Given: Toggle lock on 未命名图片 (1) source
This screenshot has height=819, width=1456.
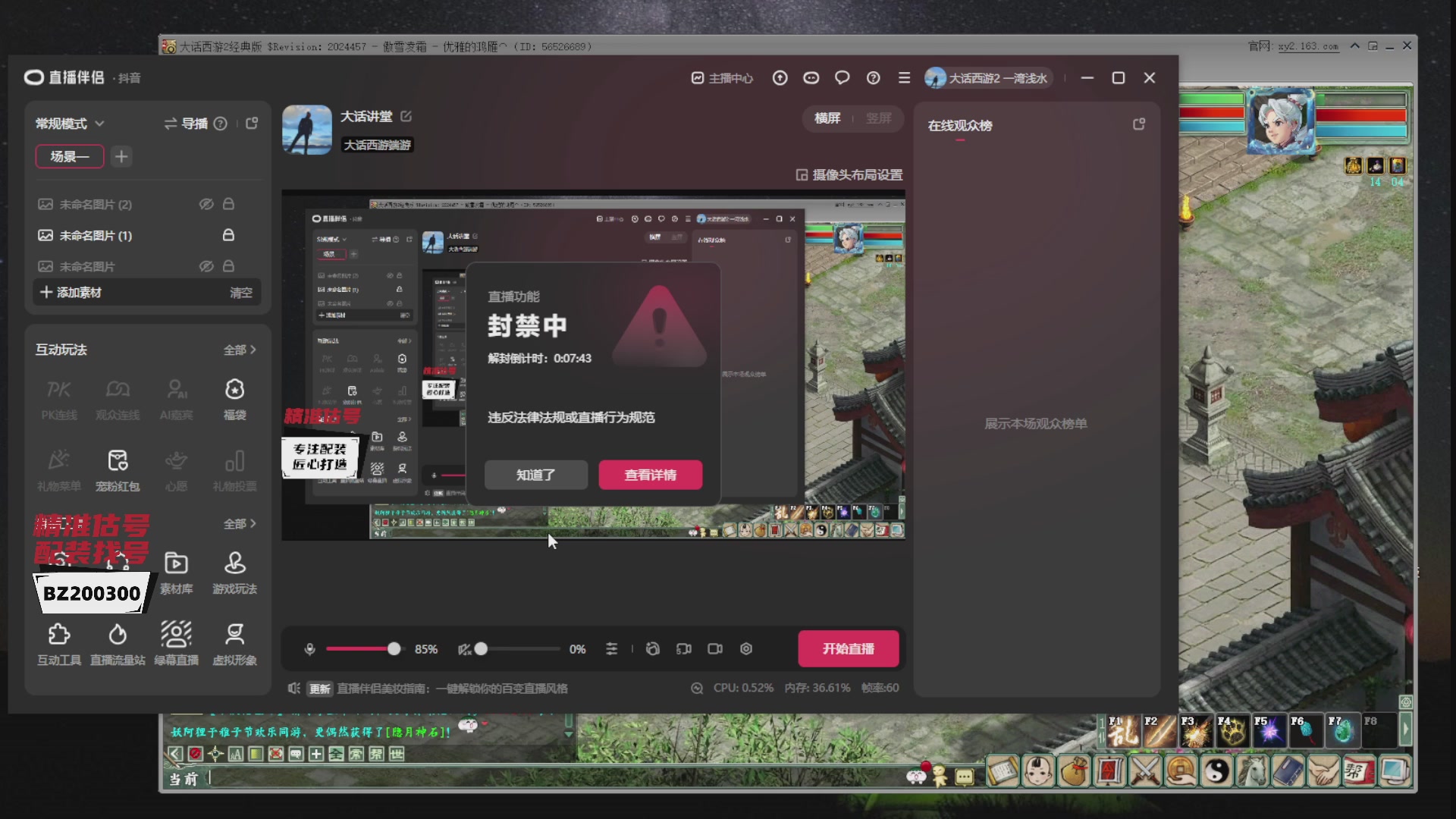Looking at the screenshot, I should pos(228,235).
